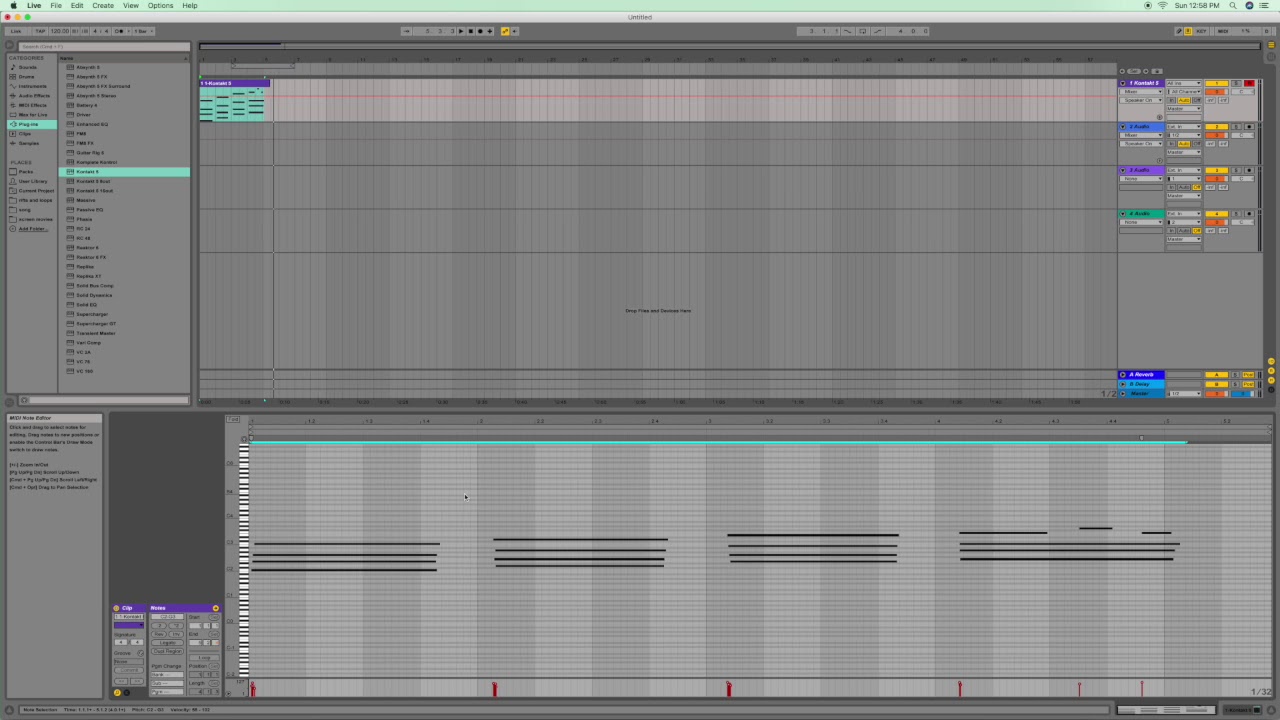Viewport: 1280px width, 720px height.
Task: Collapse the 1 Kontakt 5 track
Action: pos(1123,83)
